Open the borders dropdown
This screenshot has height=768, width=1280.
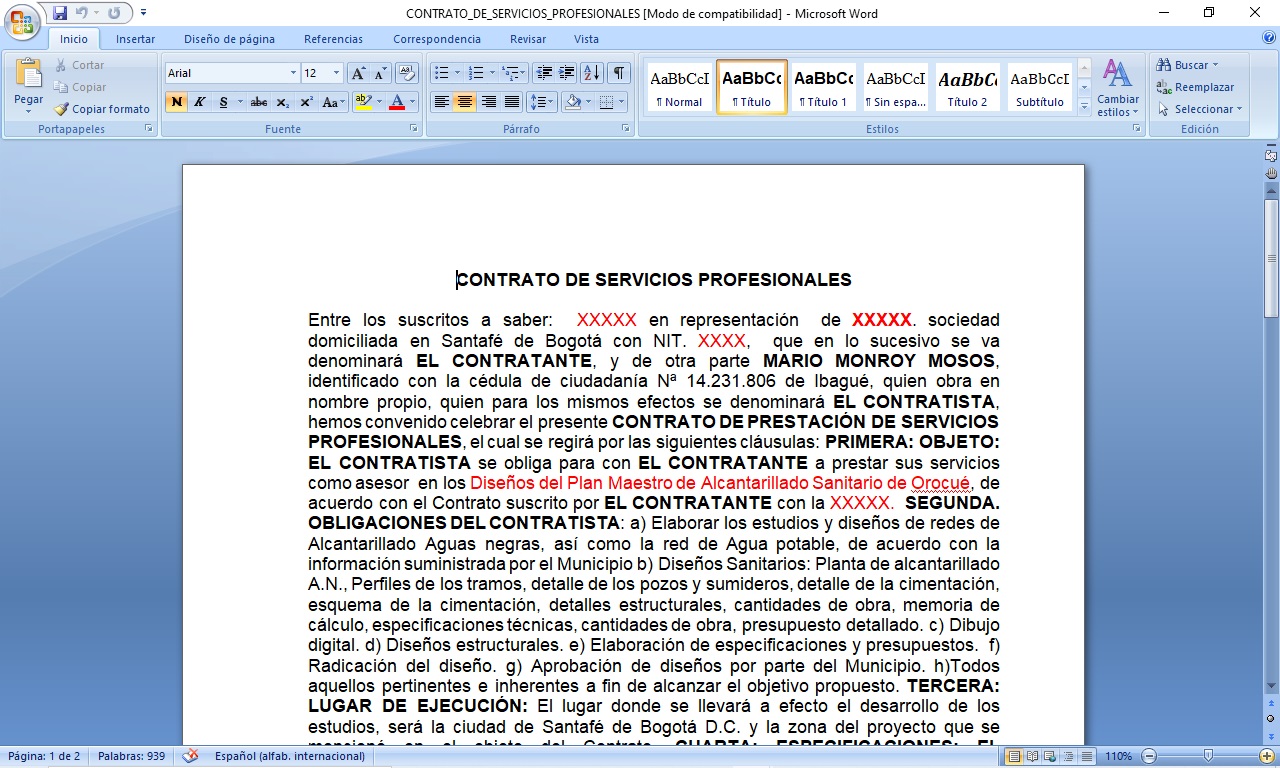(622, 102)
